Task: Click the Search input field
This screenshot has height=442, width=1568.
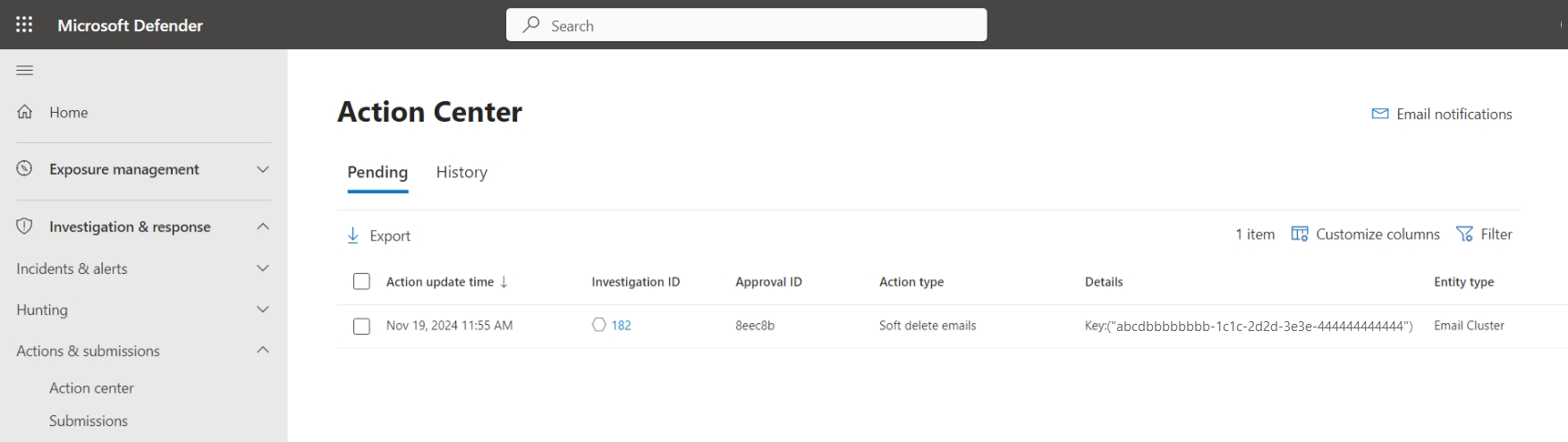Action: (x=747, y=25)
